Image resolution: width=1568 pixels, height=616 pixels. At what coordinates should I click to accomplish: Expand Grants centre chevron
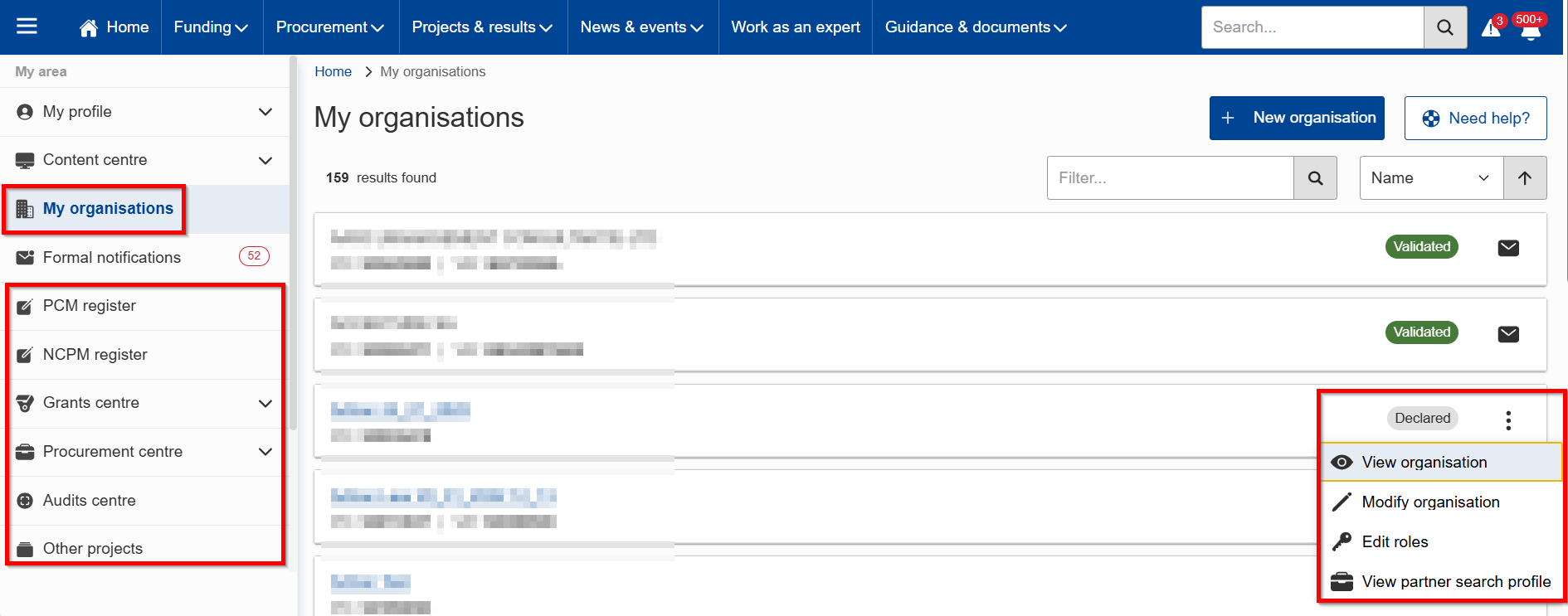pos(265,403)
